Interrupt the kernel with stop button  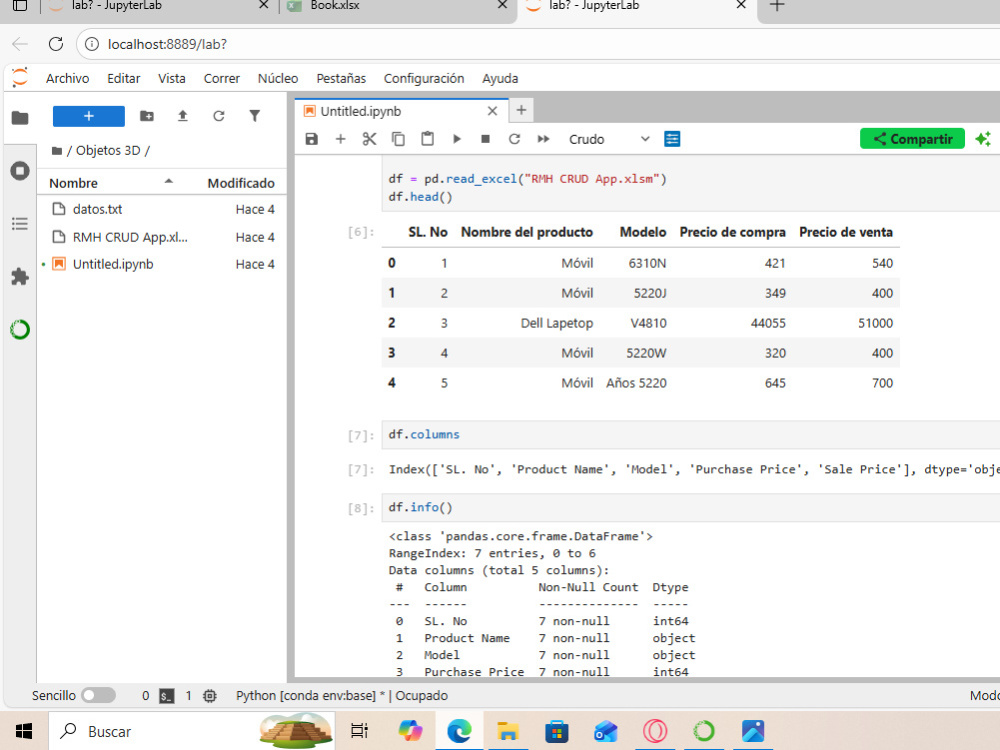pos(485,139)
